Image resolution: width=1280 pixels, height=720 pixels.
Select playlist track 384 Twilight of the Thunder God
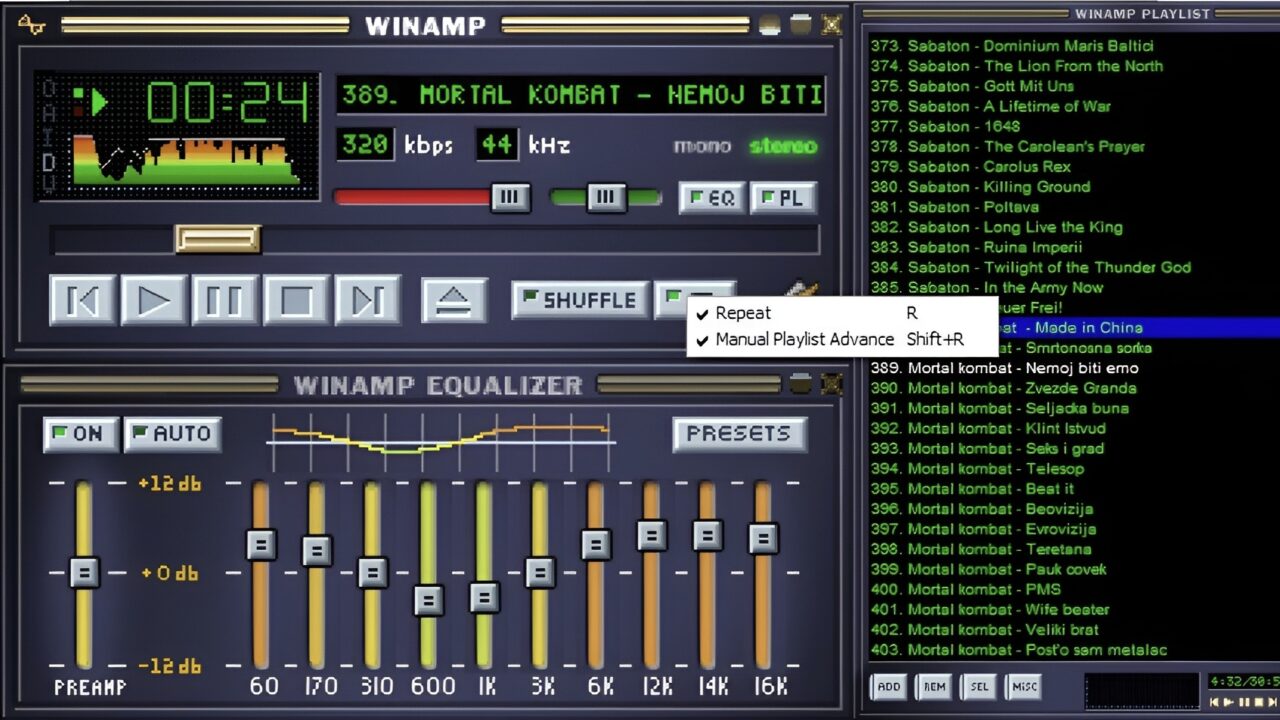1031,267
